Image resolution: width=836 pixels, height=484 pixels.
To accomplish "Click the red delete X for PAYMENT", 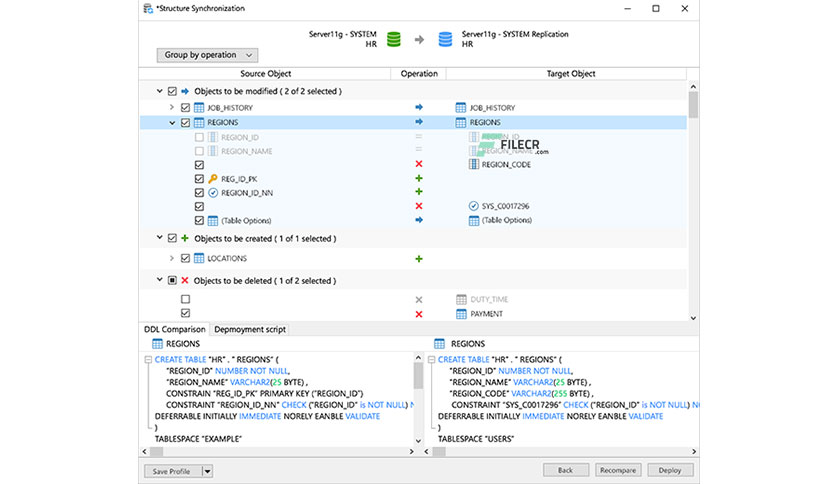I will pyautogui.click(x=419, y=314).
